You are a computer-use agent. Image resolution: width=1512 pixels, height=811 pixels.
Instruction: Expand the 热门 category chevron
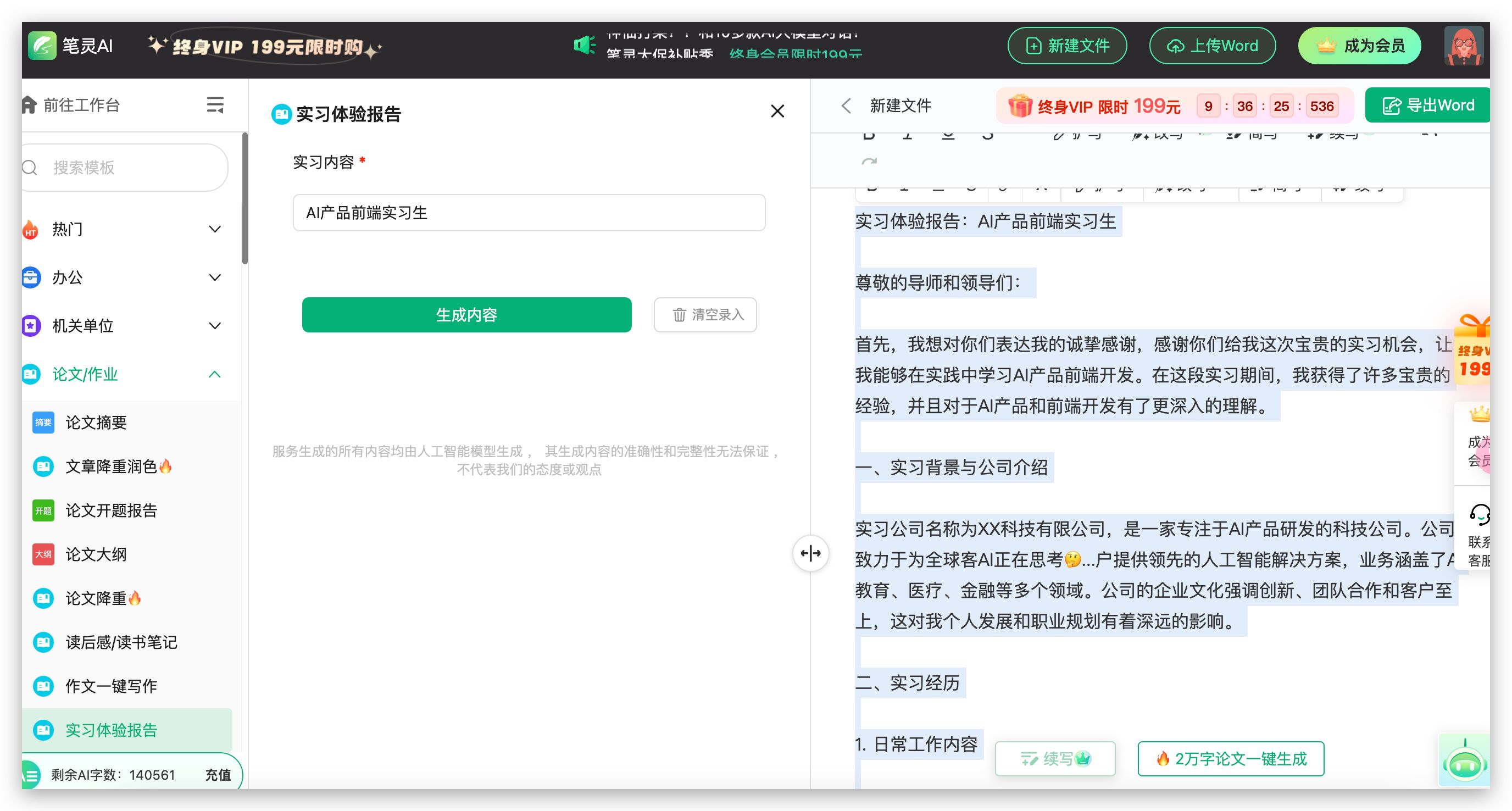(x=215, y=229)
